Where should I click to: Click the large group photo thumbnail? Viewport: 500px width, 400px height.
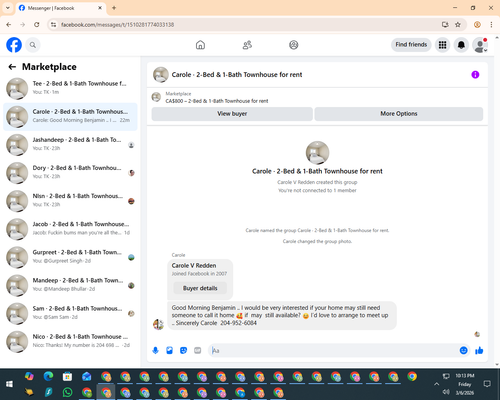(317, 153)
